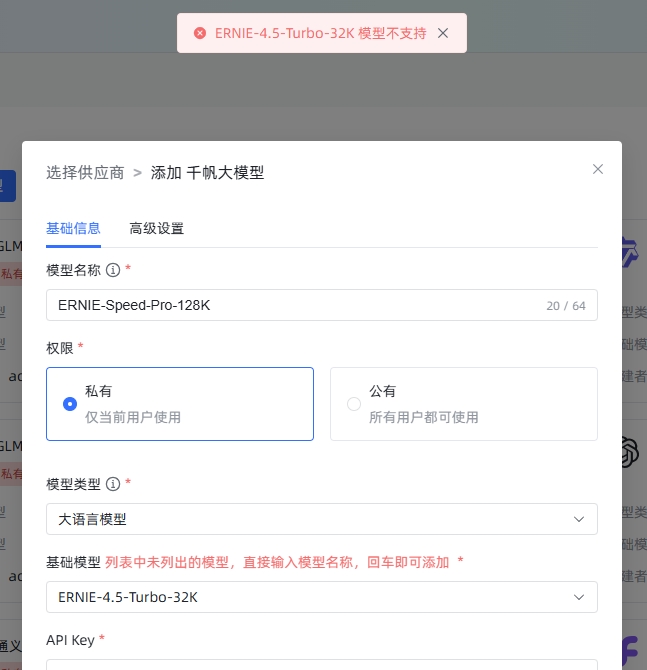Click the info icon beside 模型名称
Screen dimensions: 647x670
point(113,270)
